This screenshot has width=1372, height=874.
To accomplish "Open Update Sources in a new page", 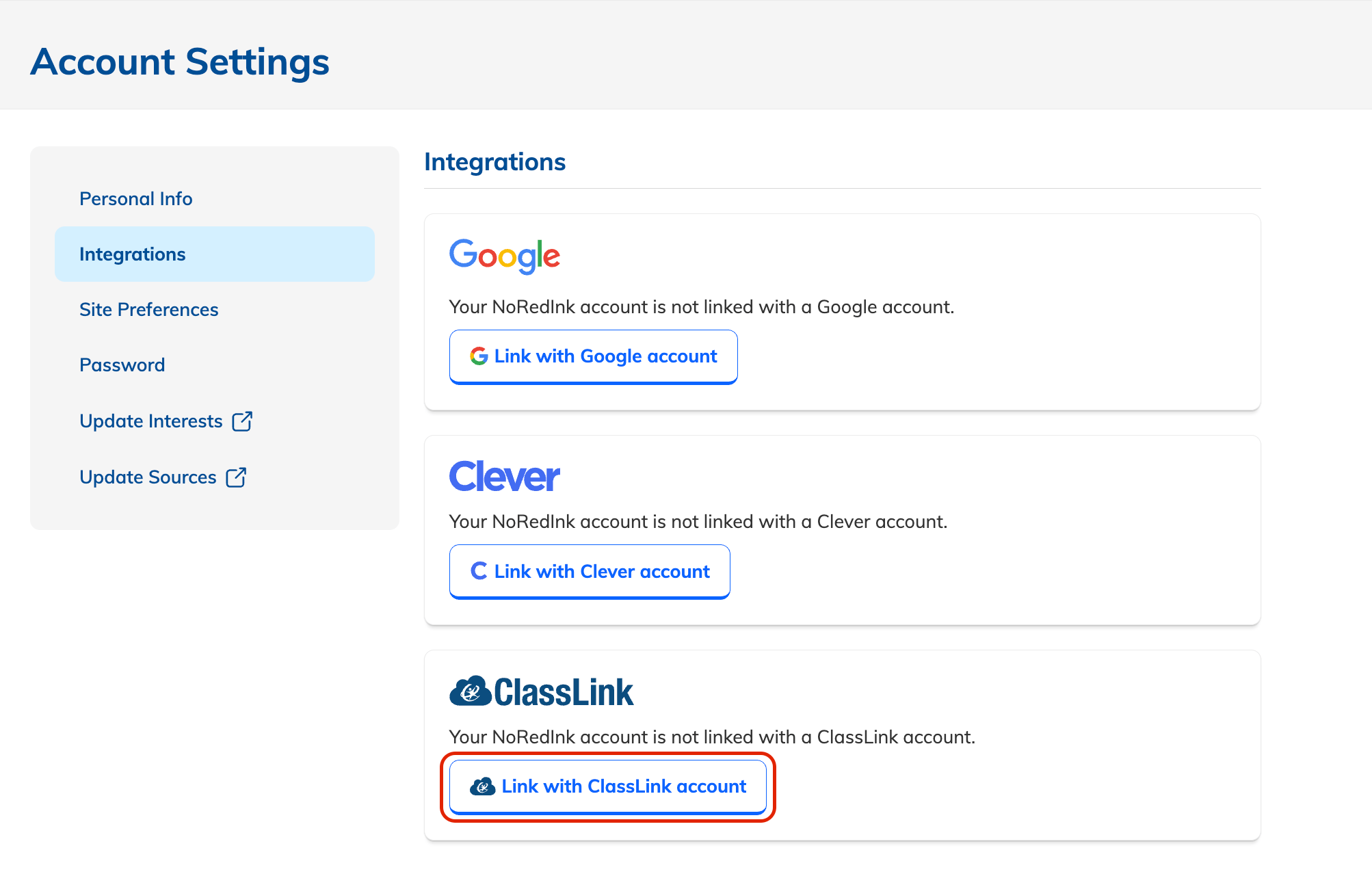I will 148,477.
